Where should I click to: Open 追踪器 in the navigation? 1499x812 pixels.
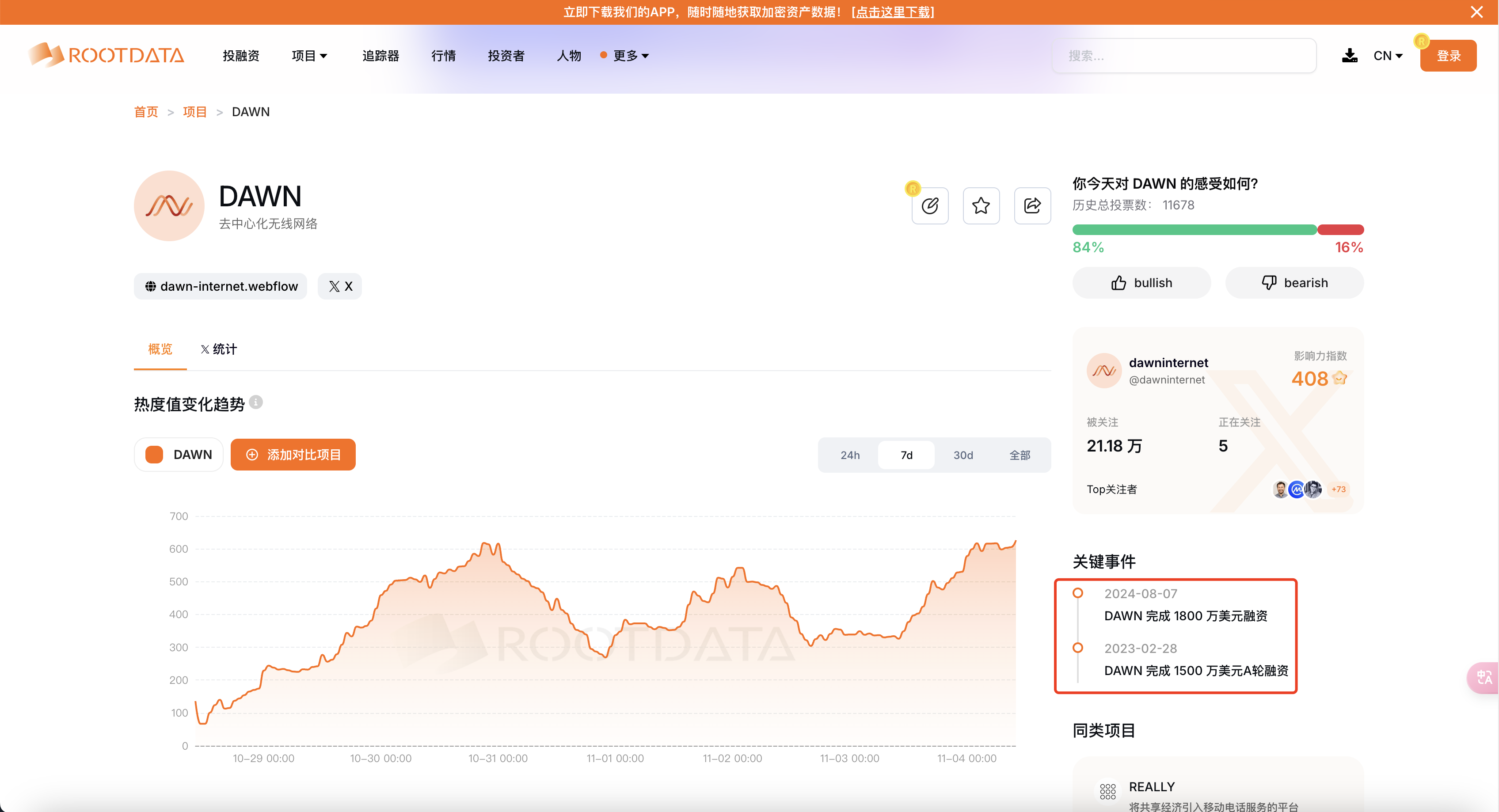[x=380, y=55]
